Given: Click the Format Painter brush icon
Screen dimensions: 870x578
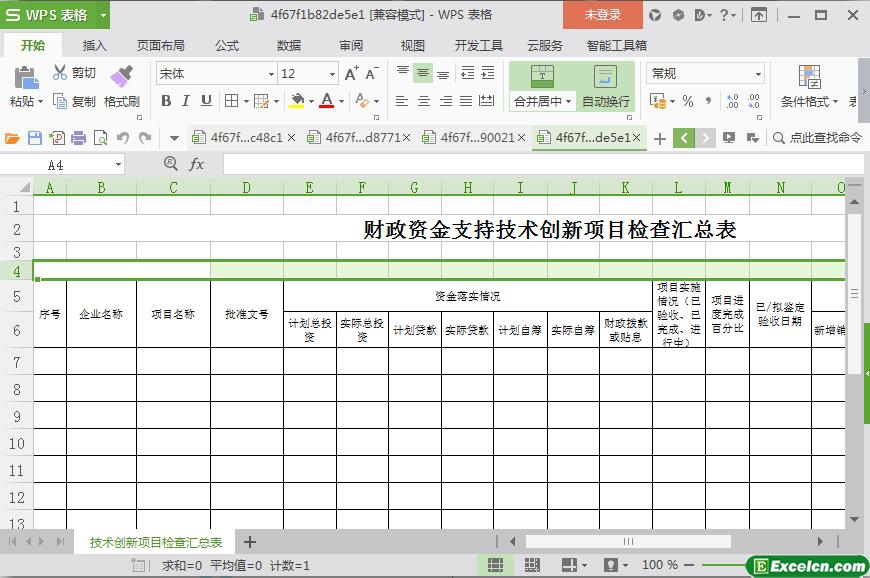Looking at the screenshot, I should pos(121,77).
